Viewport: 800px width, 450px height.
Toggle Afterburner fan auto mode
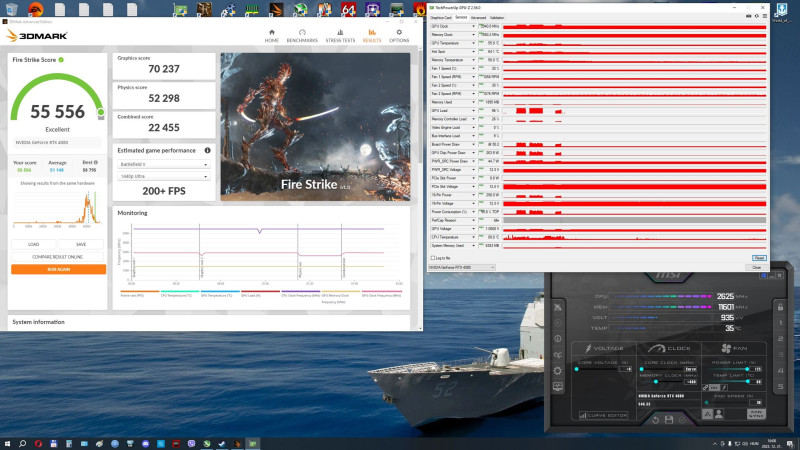click(x=708, y=414)
